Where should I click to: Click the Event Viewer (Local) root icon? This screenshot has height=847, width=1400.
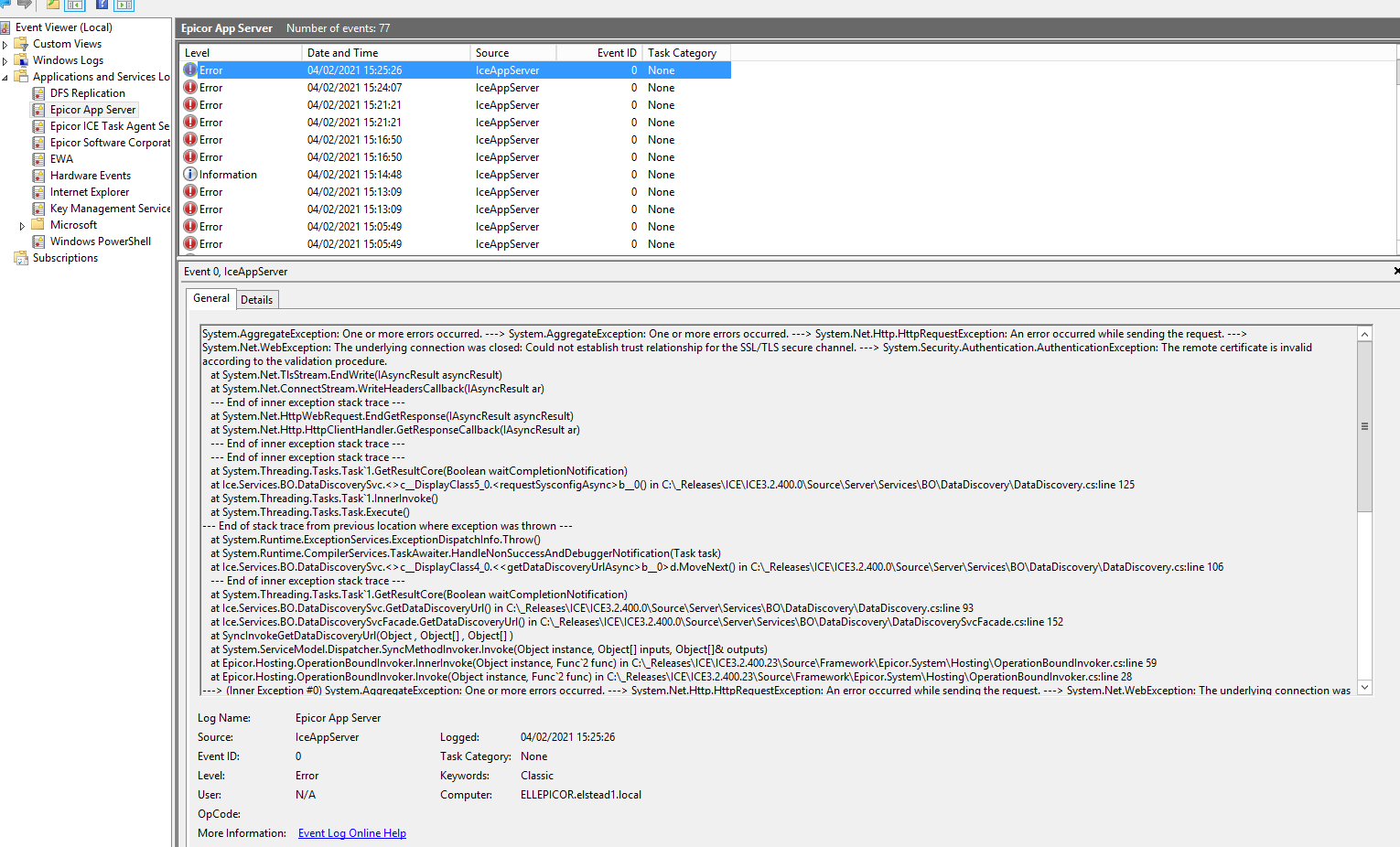5,27
